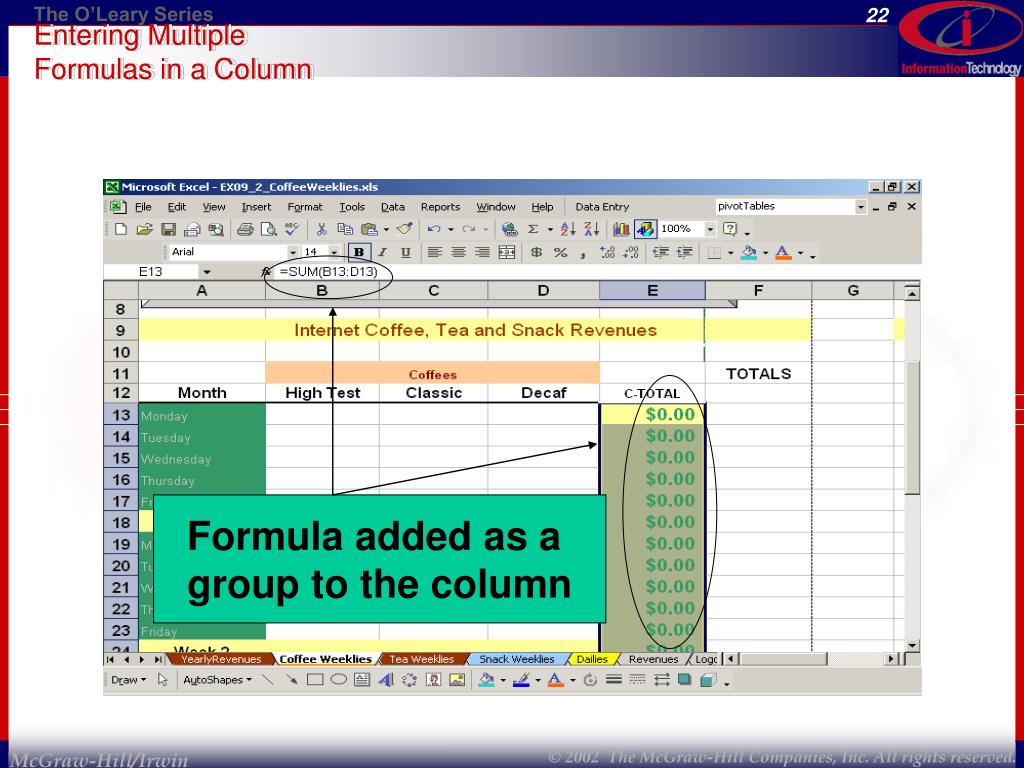This screenshot has height=768, width=1024.
Task: Apply Currency Style with the dollar icon
Action: pyautogui.click(x=536, y=253)
